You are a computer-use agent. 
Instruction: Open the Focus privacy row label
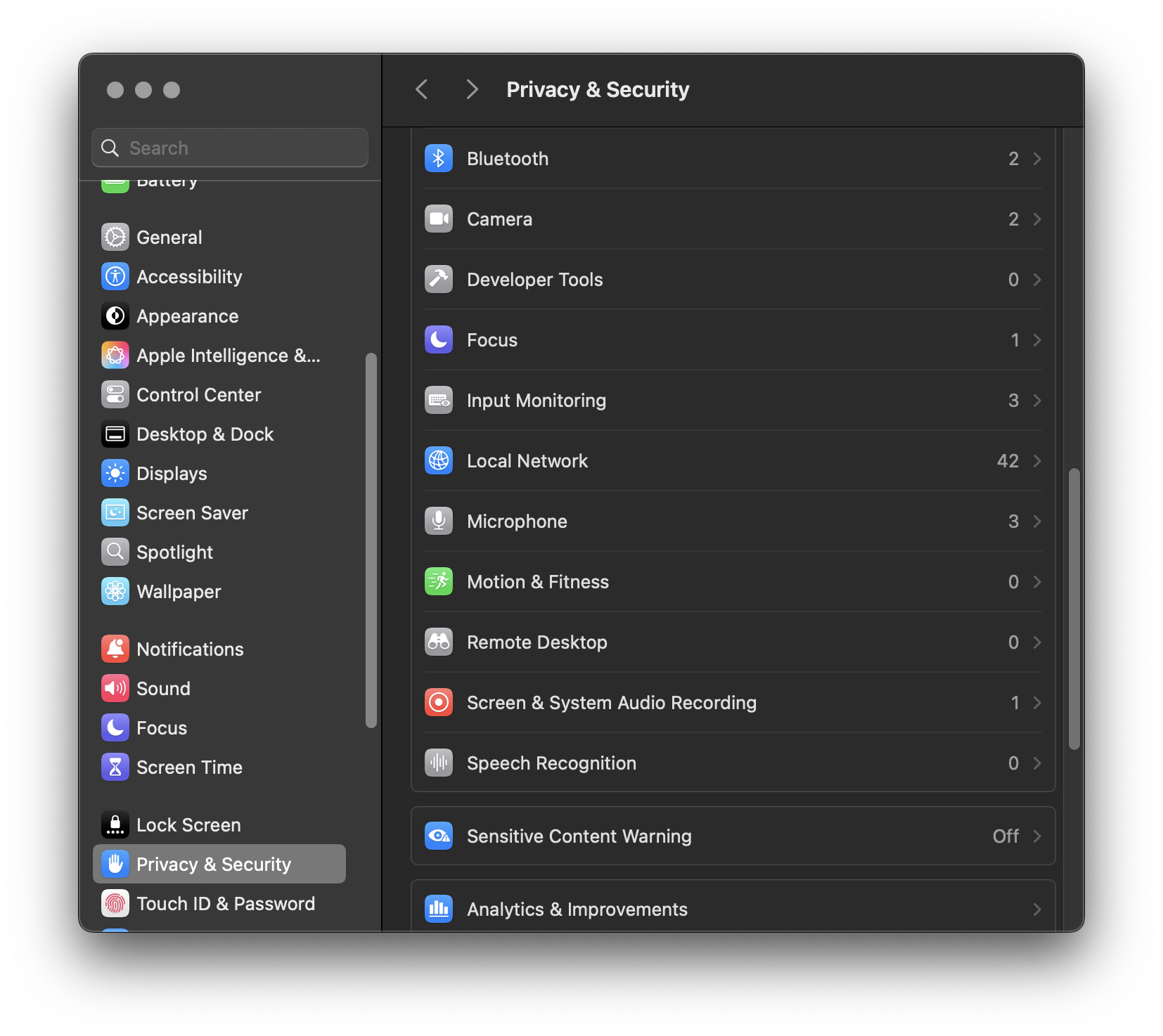coord(492,340)
